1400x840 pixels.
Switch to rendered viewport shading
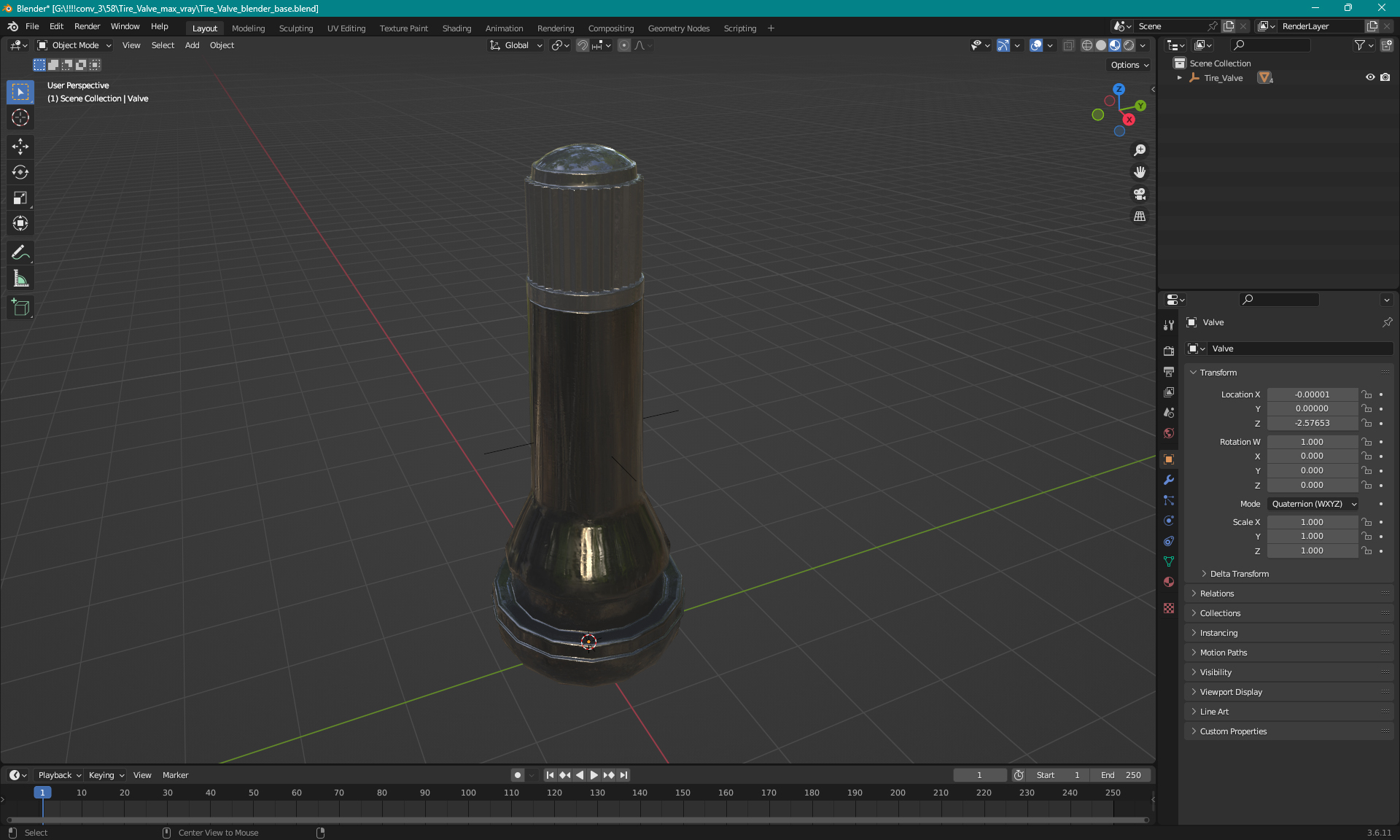1129,45
